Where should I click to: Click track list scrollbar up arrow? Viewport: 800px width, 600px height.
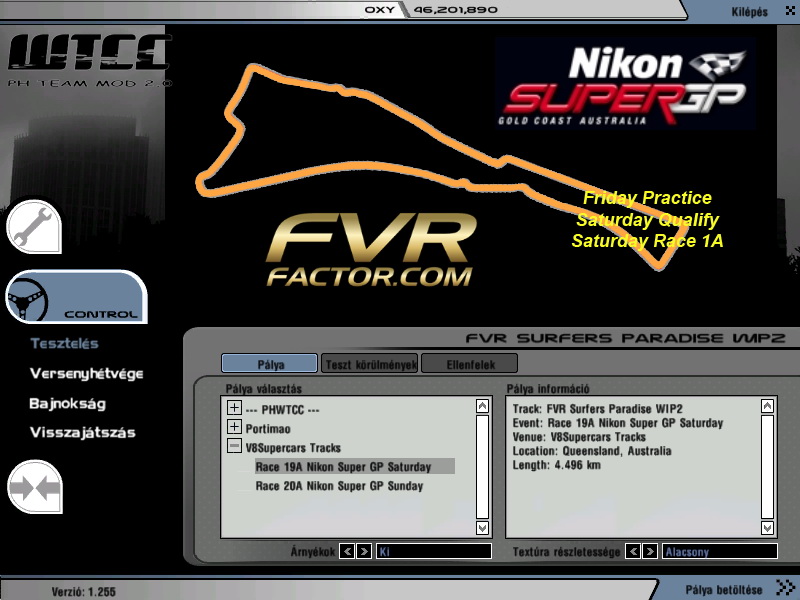pos(482,406)
